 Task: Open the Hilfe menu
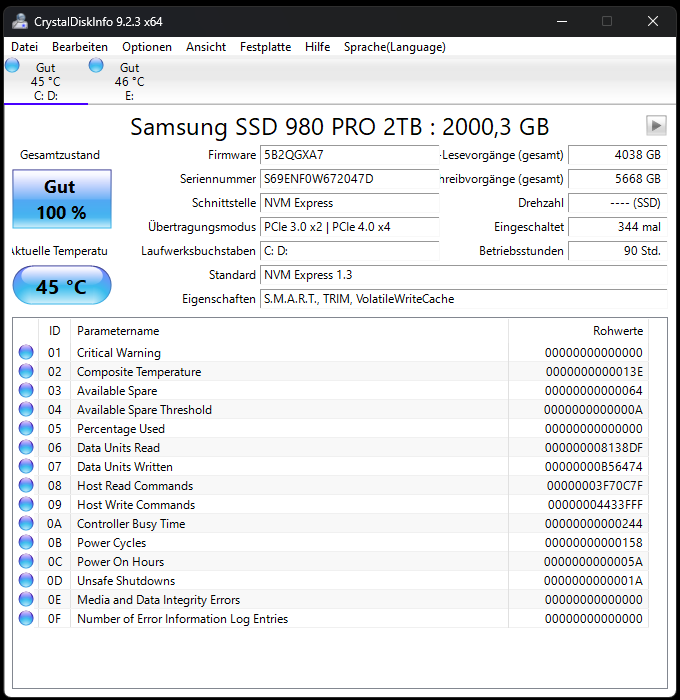click(x=317, y=47)
